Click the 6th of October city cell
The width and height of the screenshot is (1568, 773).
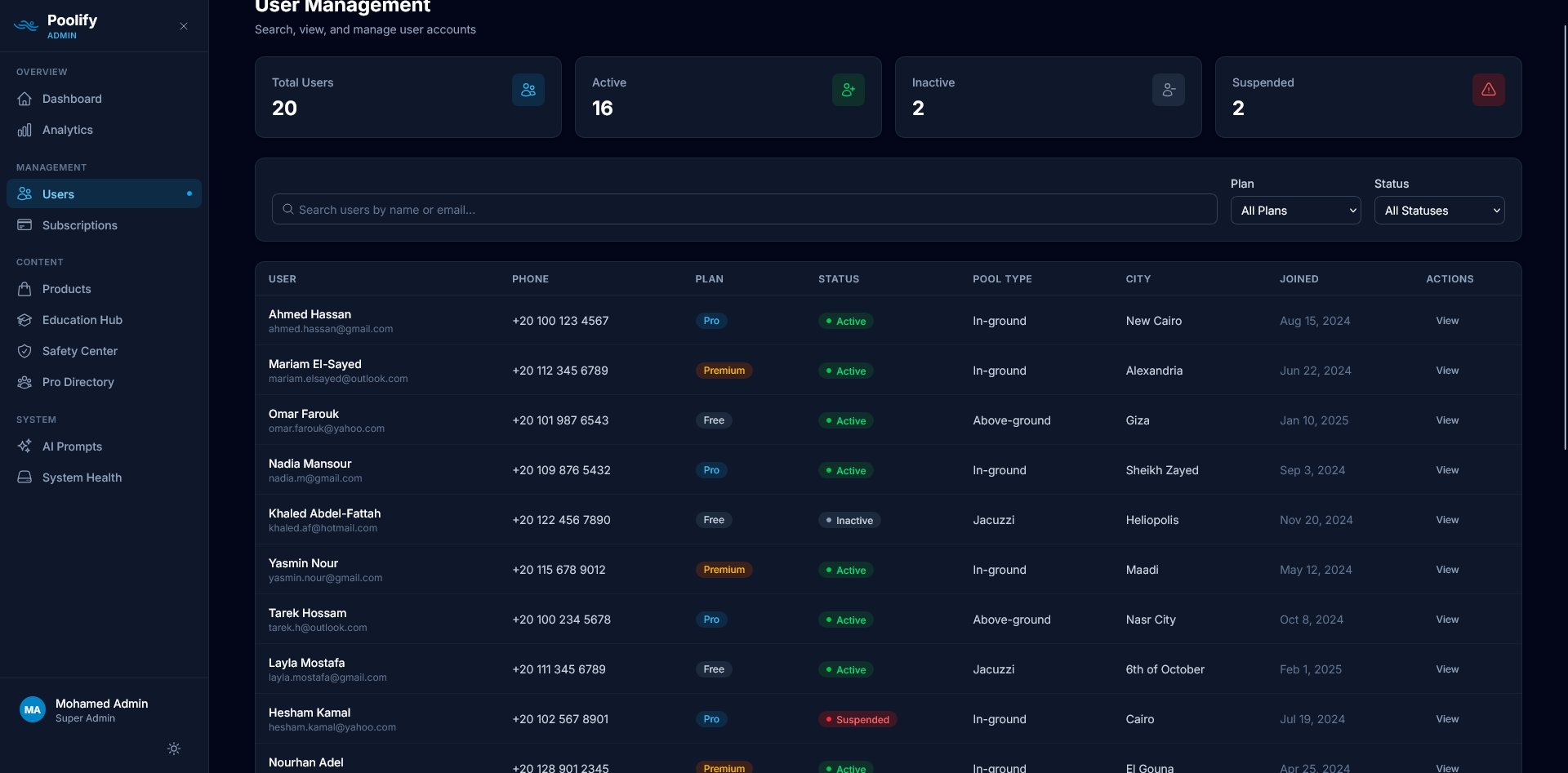coord(1165,669)
